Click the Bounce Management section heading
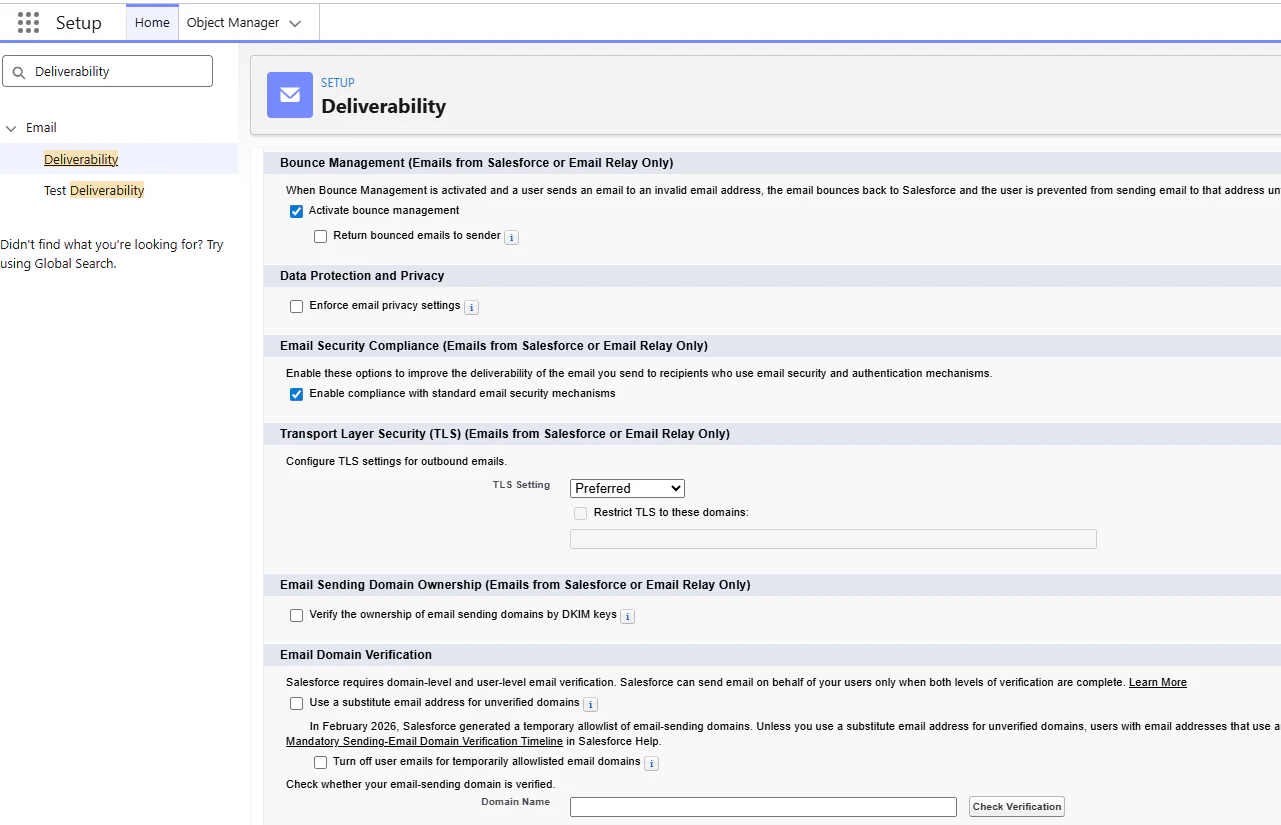The width and height of the screenshot is (1281, 825). (x=477, y=163)
